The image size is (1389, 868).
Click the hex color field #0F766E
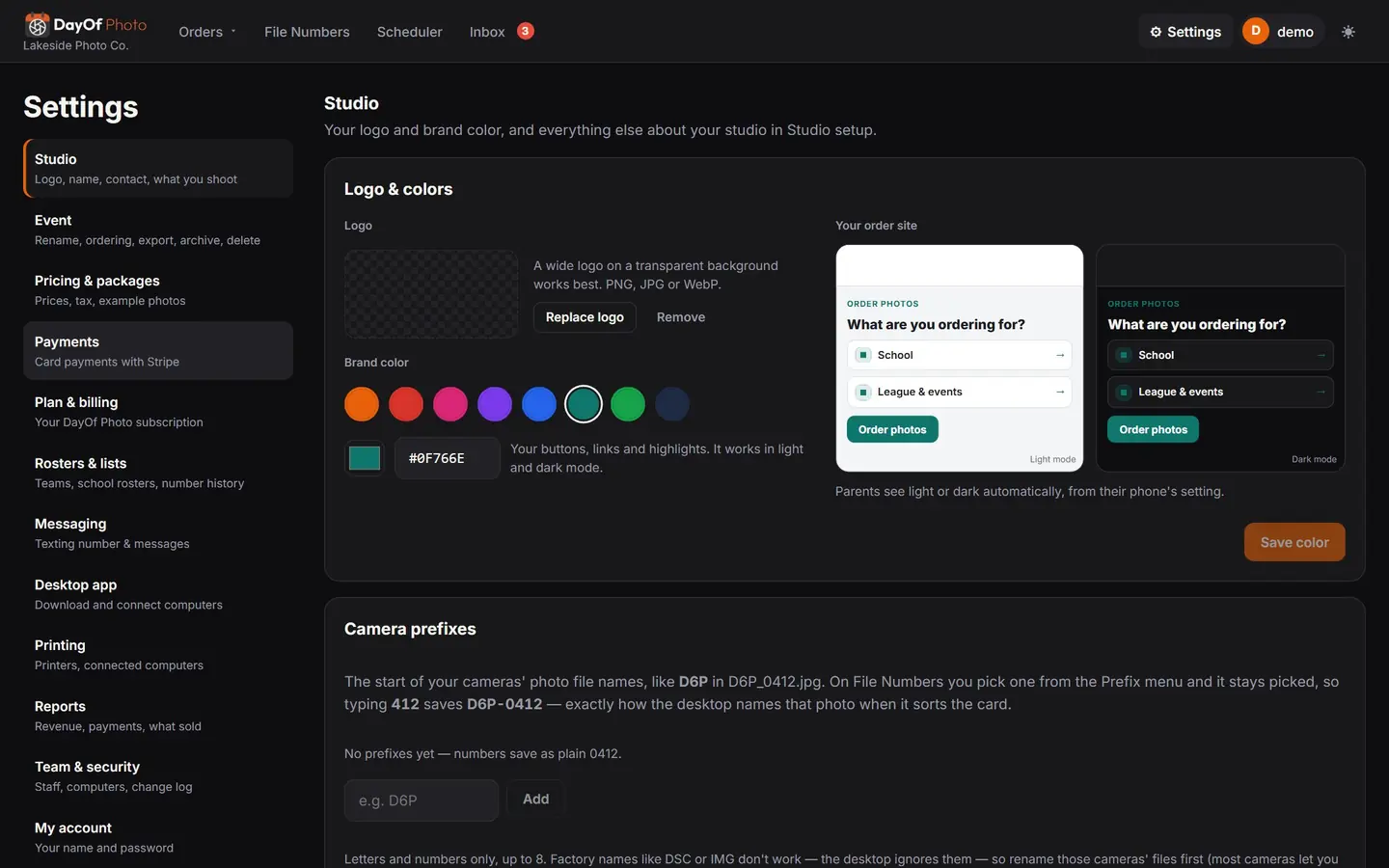point(448,458)
